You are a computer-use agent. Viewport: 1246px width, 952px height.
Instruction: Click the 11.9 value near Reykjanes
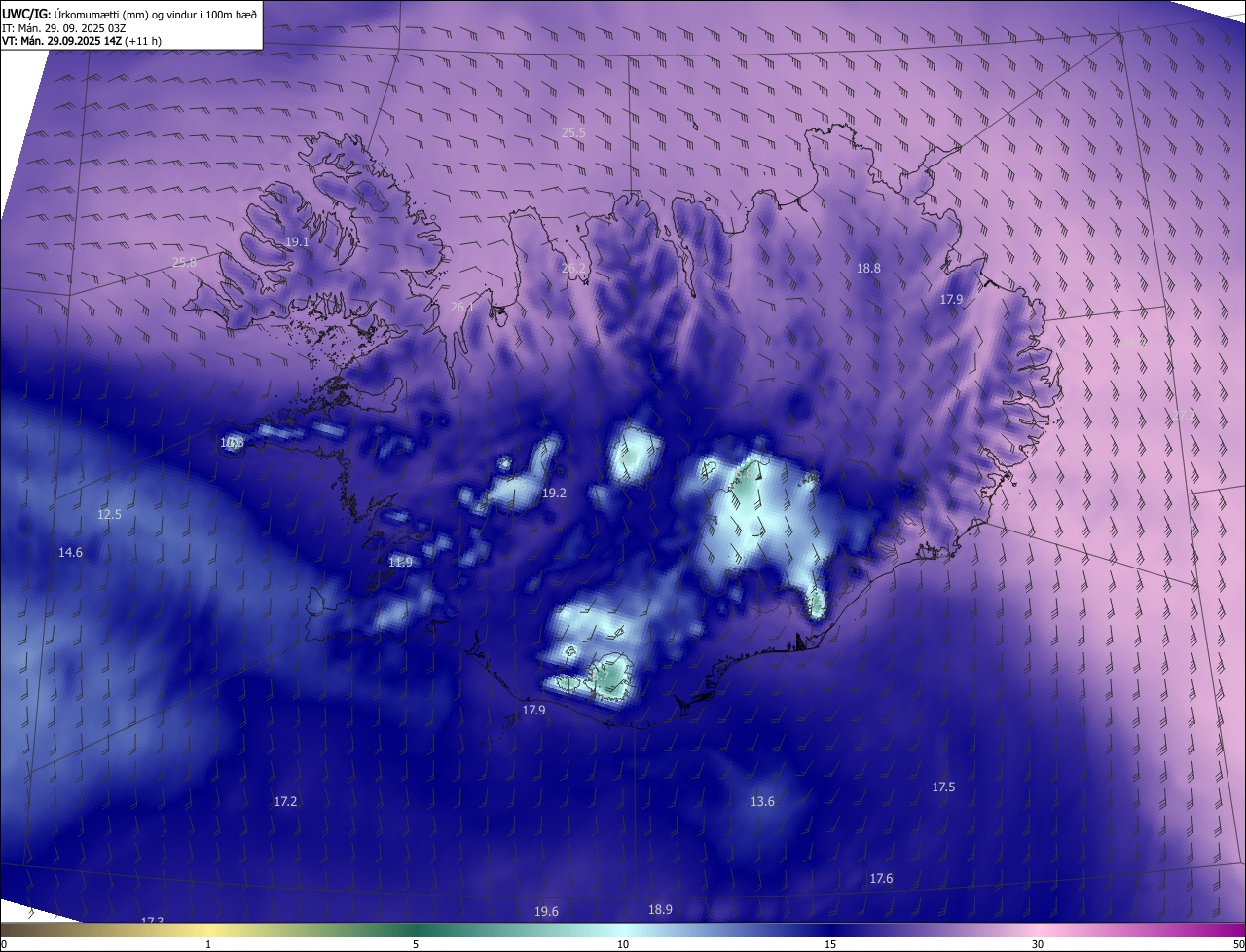pos(400,563)
